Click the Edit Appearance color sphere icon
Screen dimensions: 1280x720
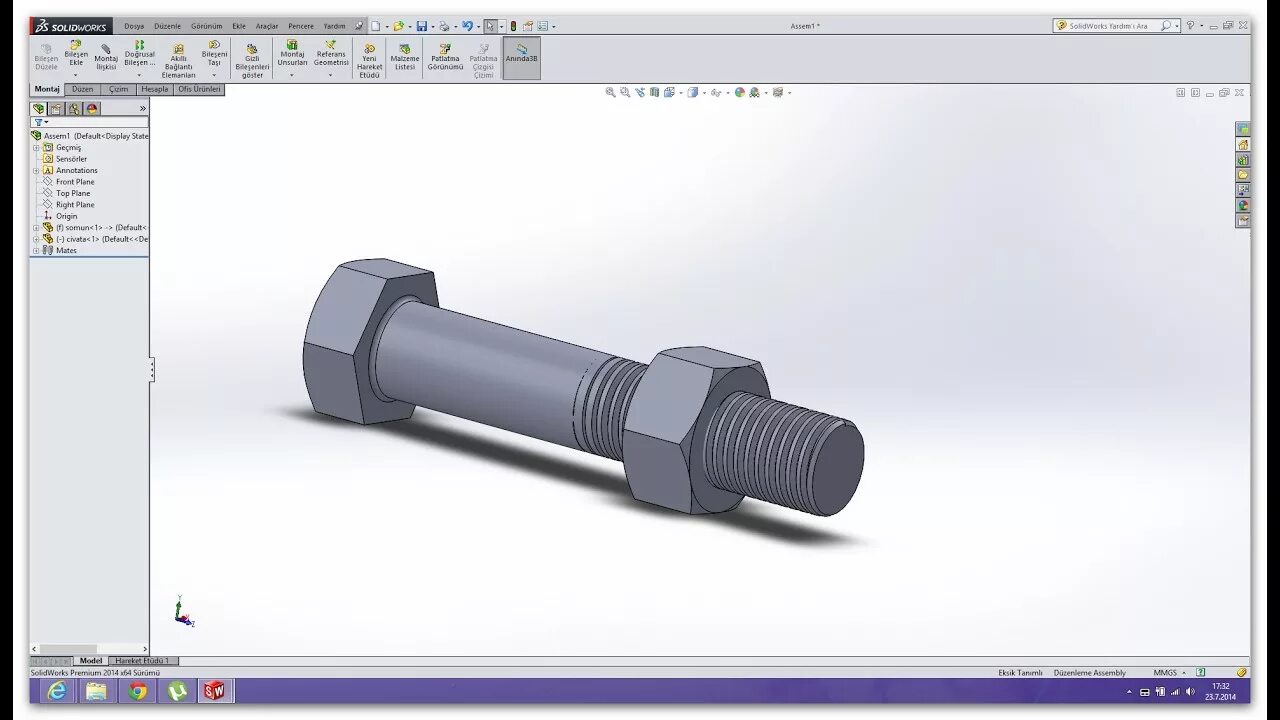click(740, 92)
